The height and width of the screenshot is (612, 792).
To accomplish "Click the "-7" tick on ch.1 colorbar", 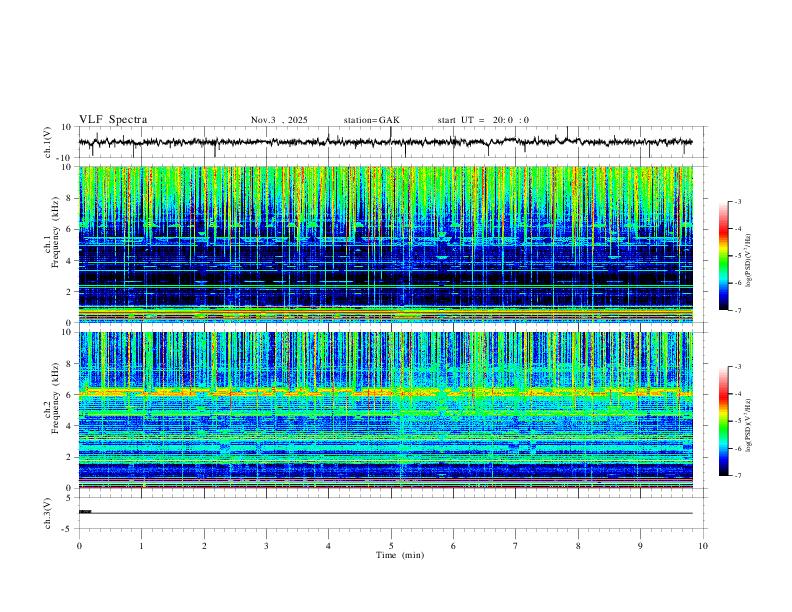I will (x=738, y=311).
